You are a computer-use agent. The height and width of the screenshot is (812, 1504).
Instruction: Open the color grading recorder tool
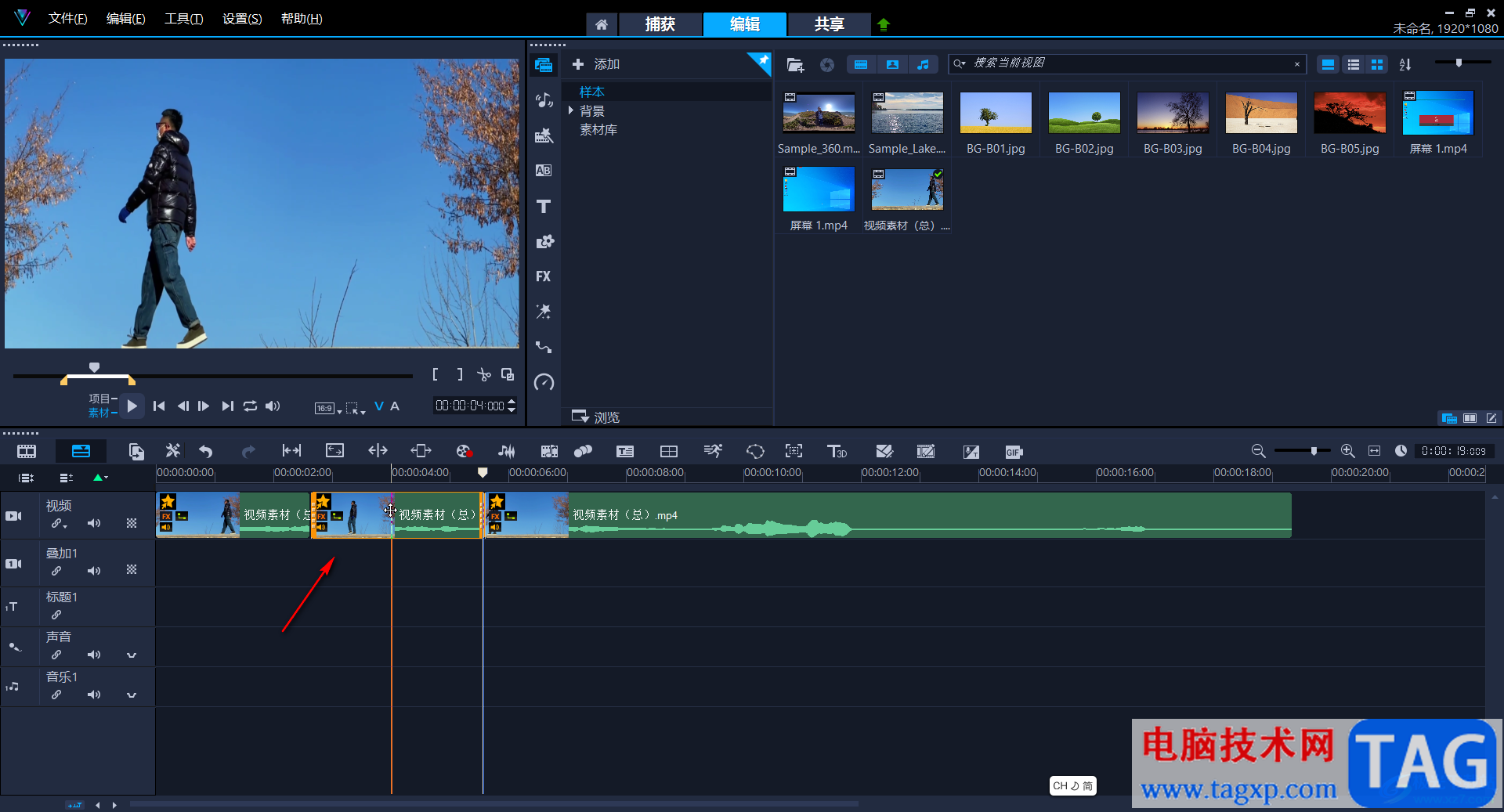pyautogui.click(x=464, y=451)
